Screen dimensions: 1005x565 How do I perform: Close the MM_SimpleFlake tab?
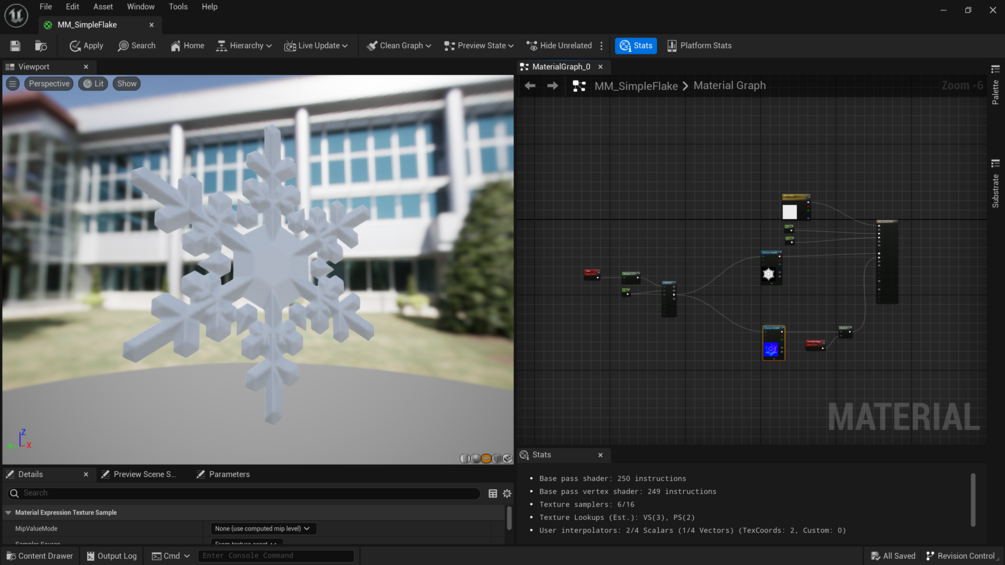[152, 25]
